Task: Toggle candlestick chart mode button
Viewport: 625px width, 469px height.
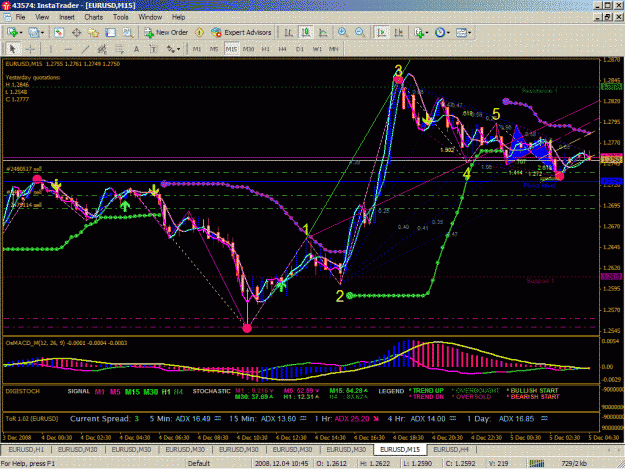Action: coord(306,33)
